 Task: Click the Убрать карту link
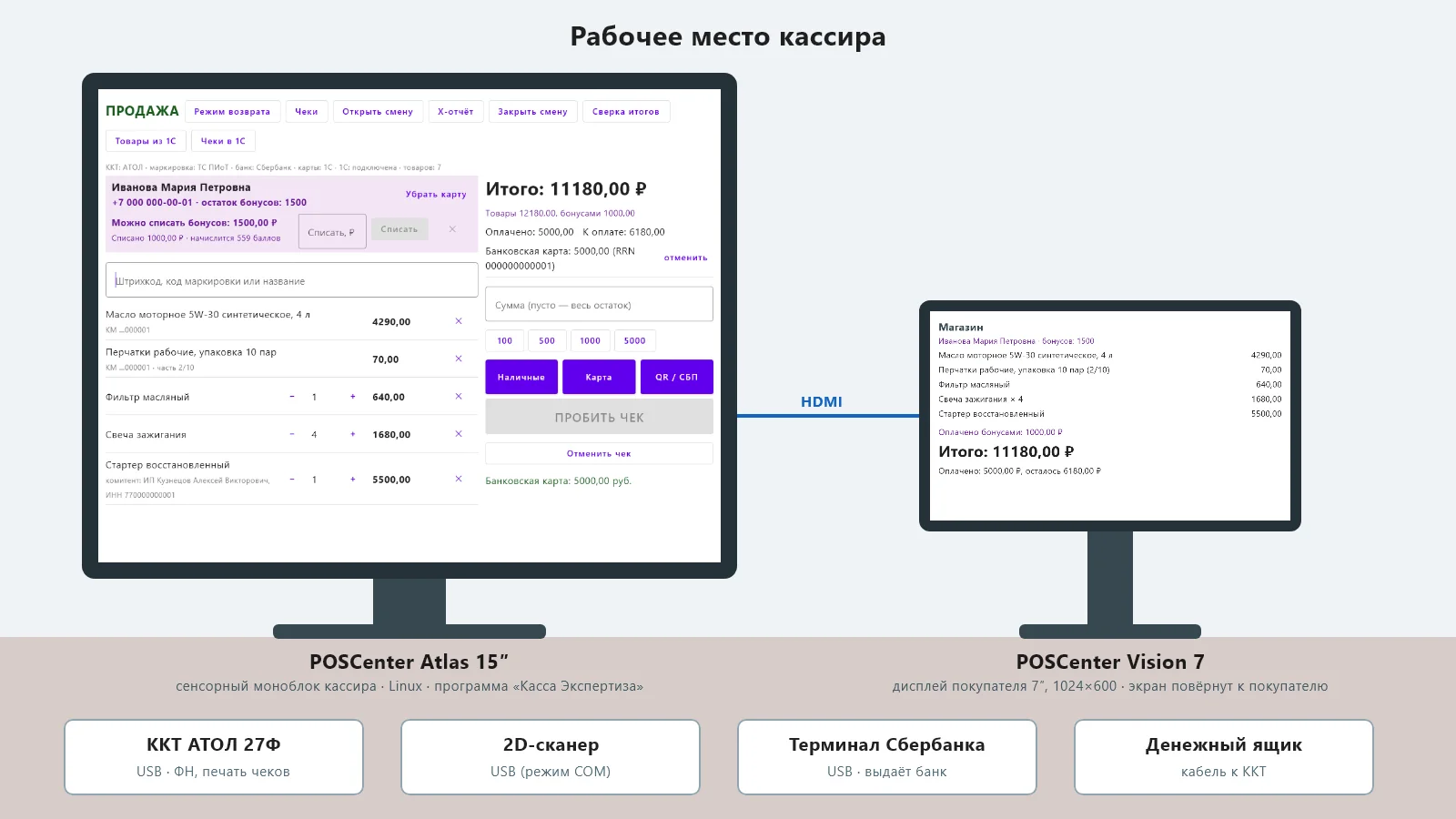tap(436, 194)
